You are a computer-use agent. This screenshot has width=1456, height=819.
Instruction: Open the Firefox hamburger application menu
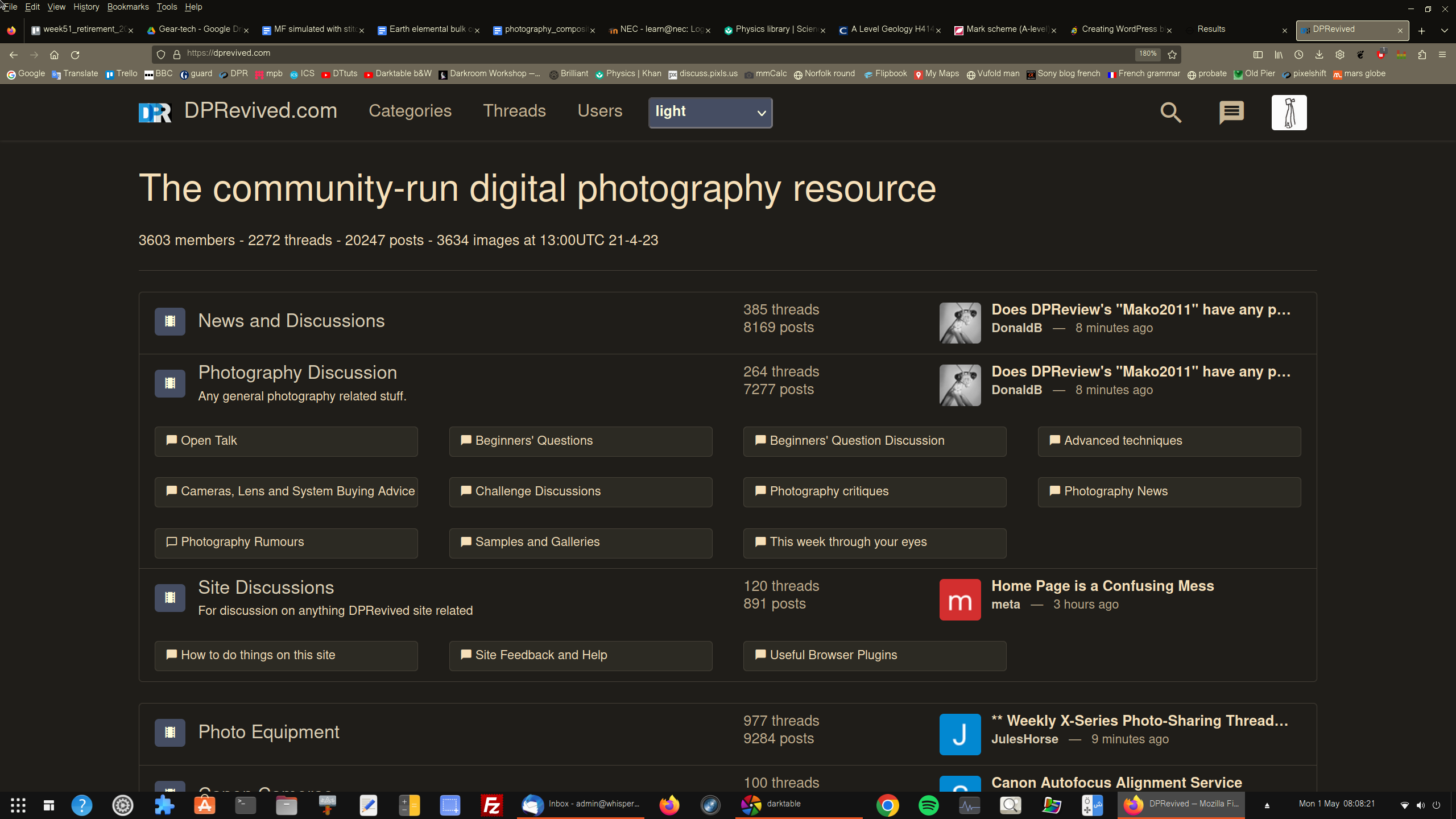[1442, 55]
